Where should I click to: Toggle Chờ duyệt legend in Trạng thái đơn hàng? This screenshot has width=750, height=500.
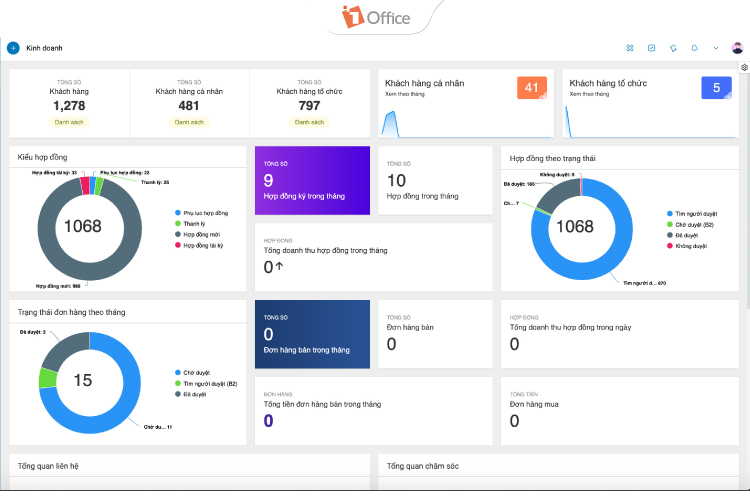point(192,372)
